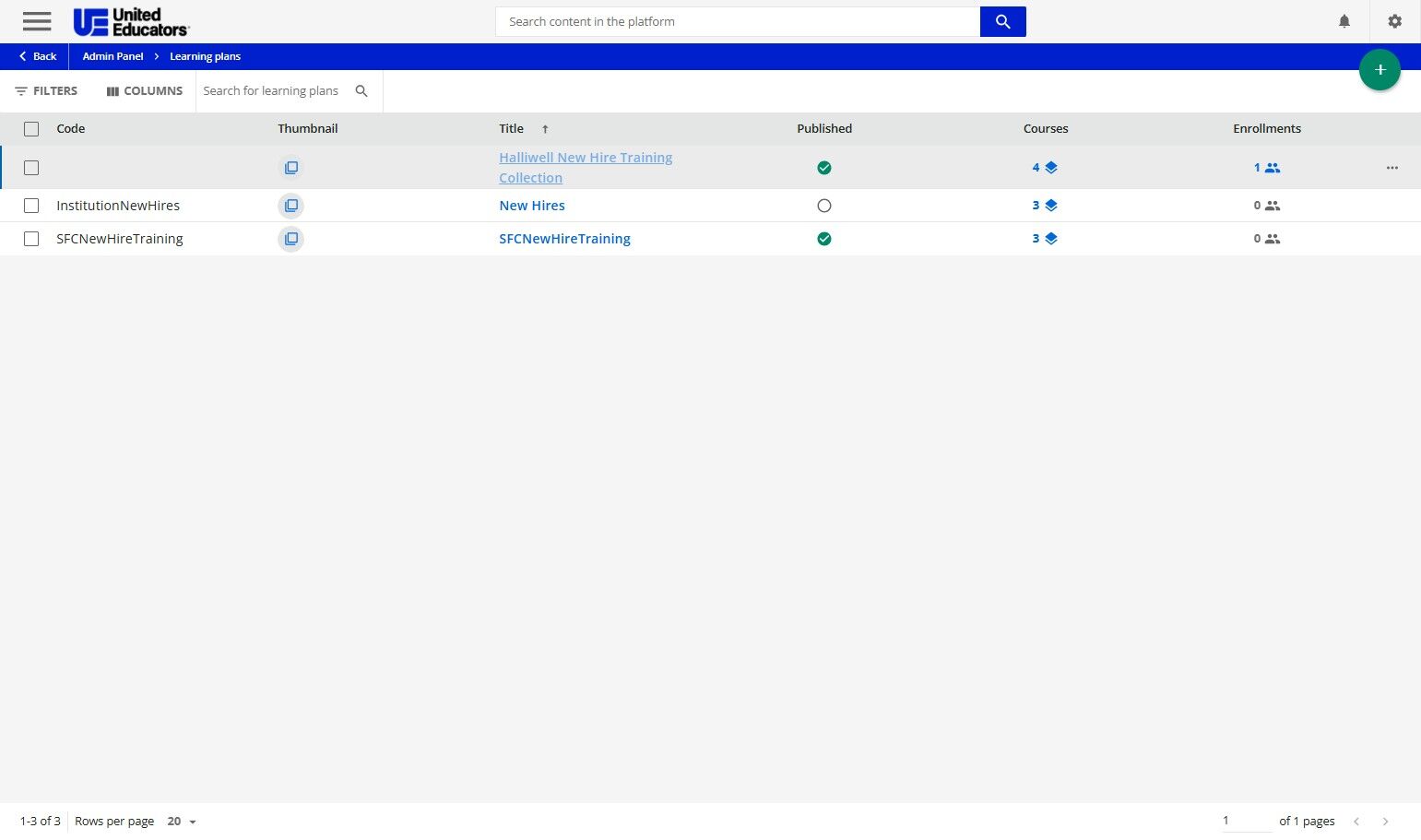Click the published checkmark for Halliwell plan
The image size is (1421, 840).
[824, 168]
